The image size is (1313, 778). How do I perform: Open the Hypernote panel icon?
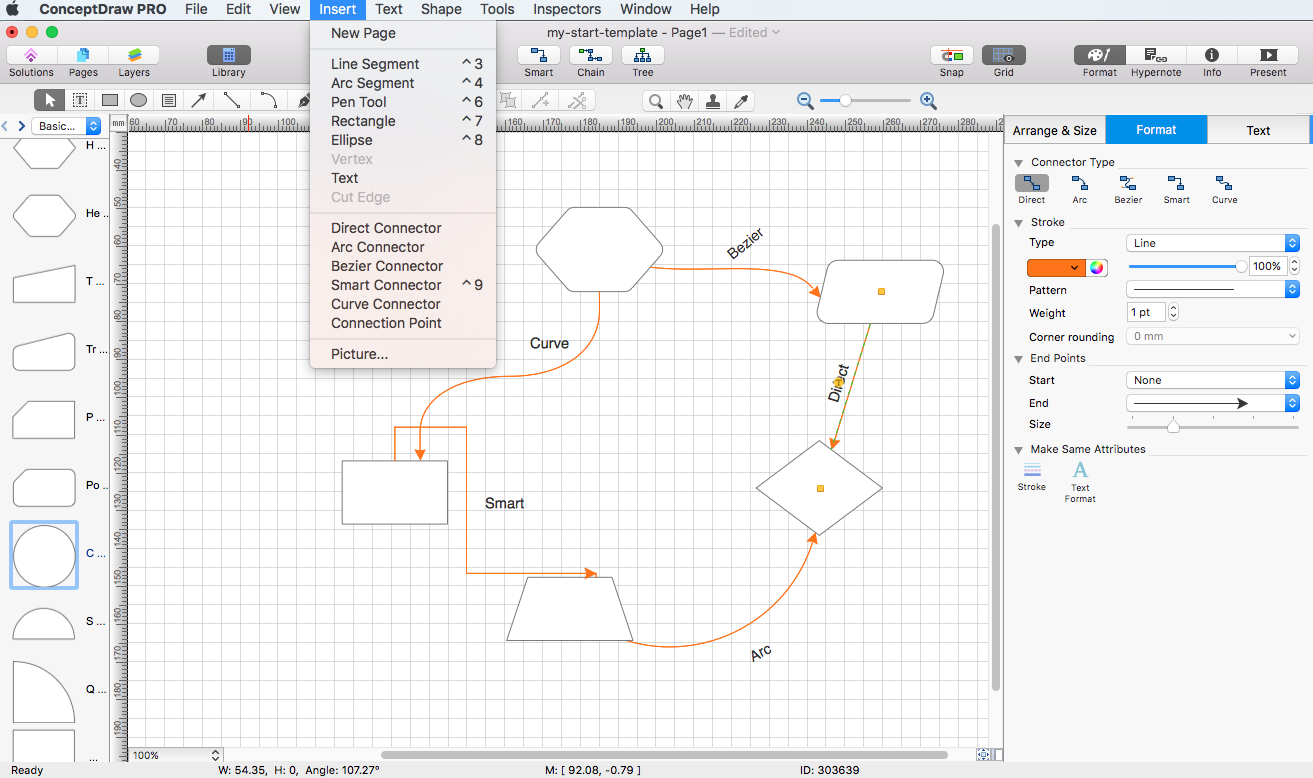pos(1155,56)
